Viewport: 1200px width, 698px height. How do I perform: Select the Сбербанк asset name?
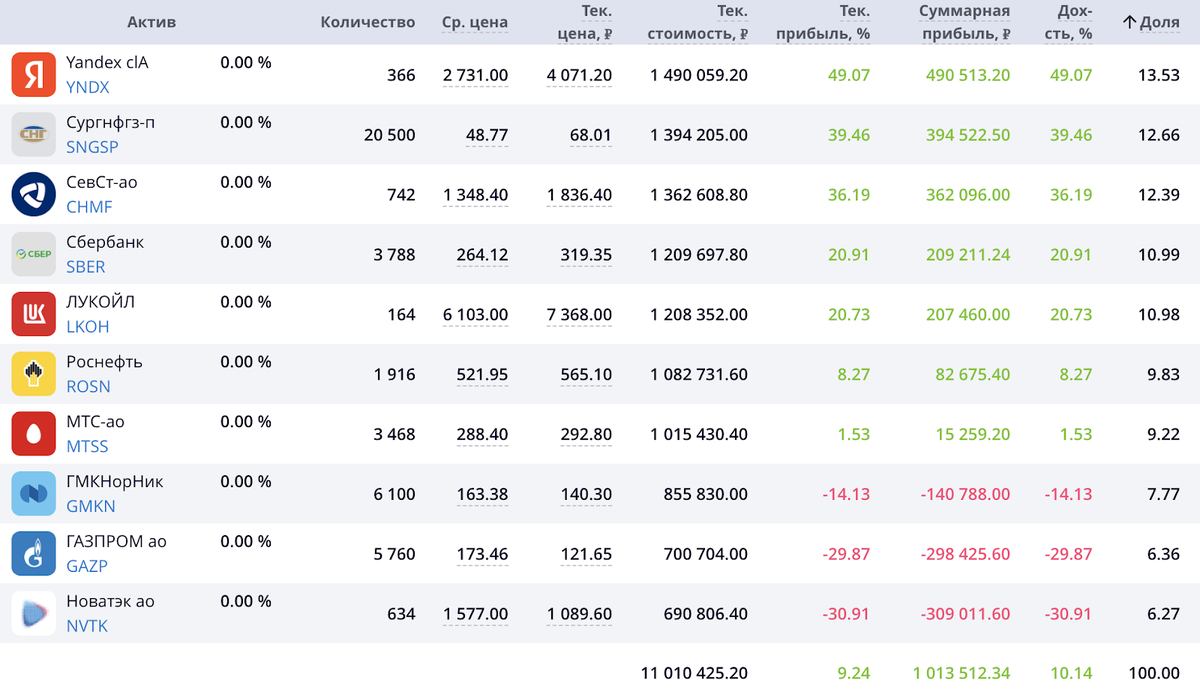(x=105, y=242)
